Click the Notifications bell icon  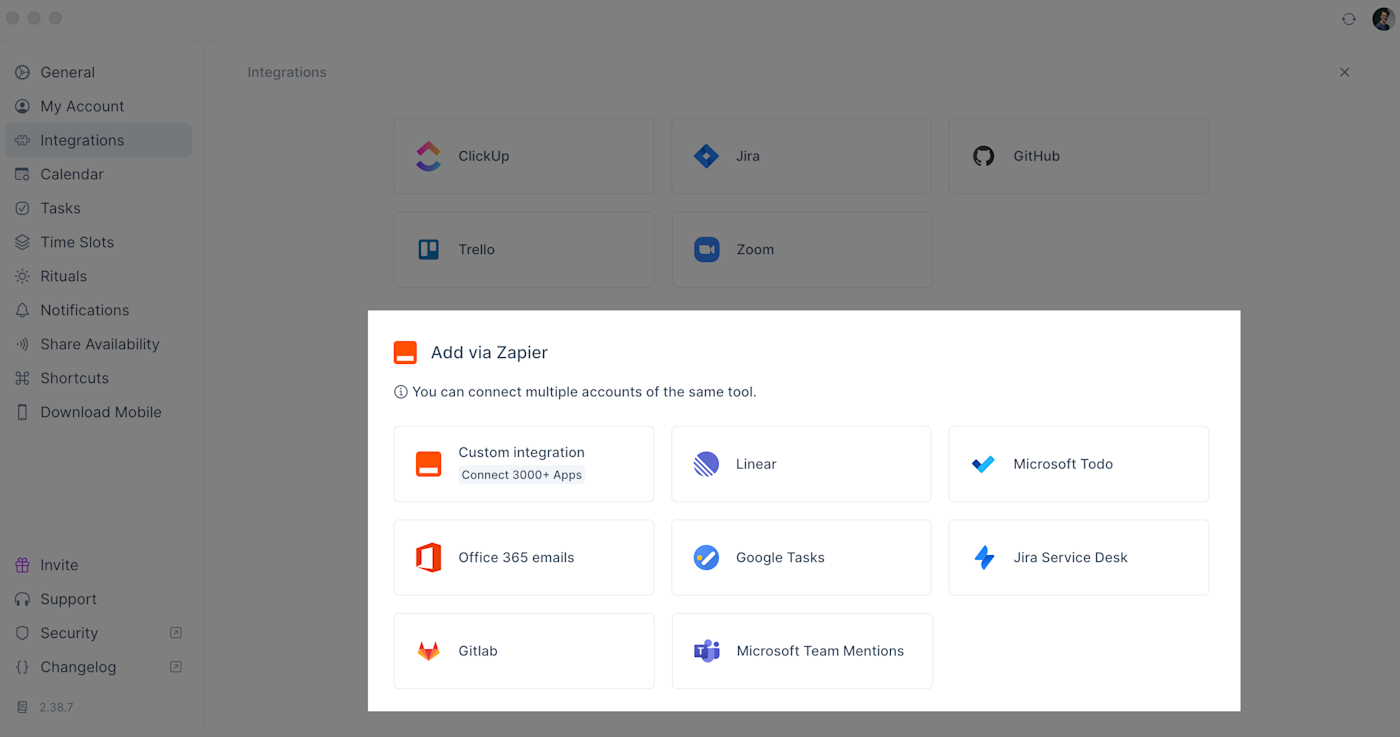22,310
